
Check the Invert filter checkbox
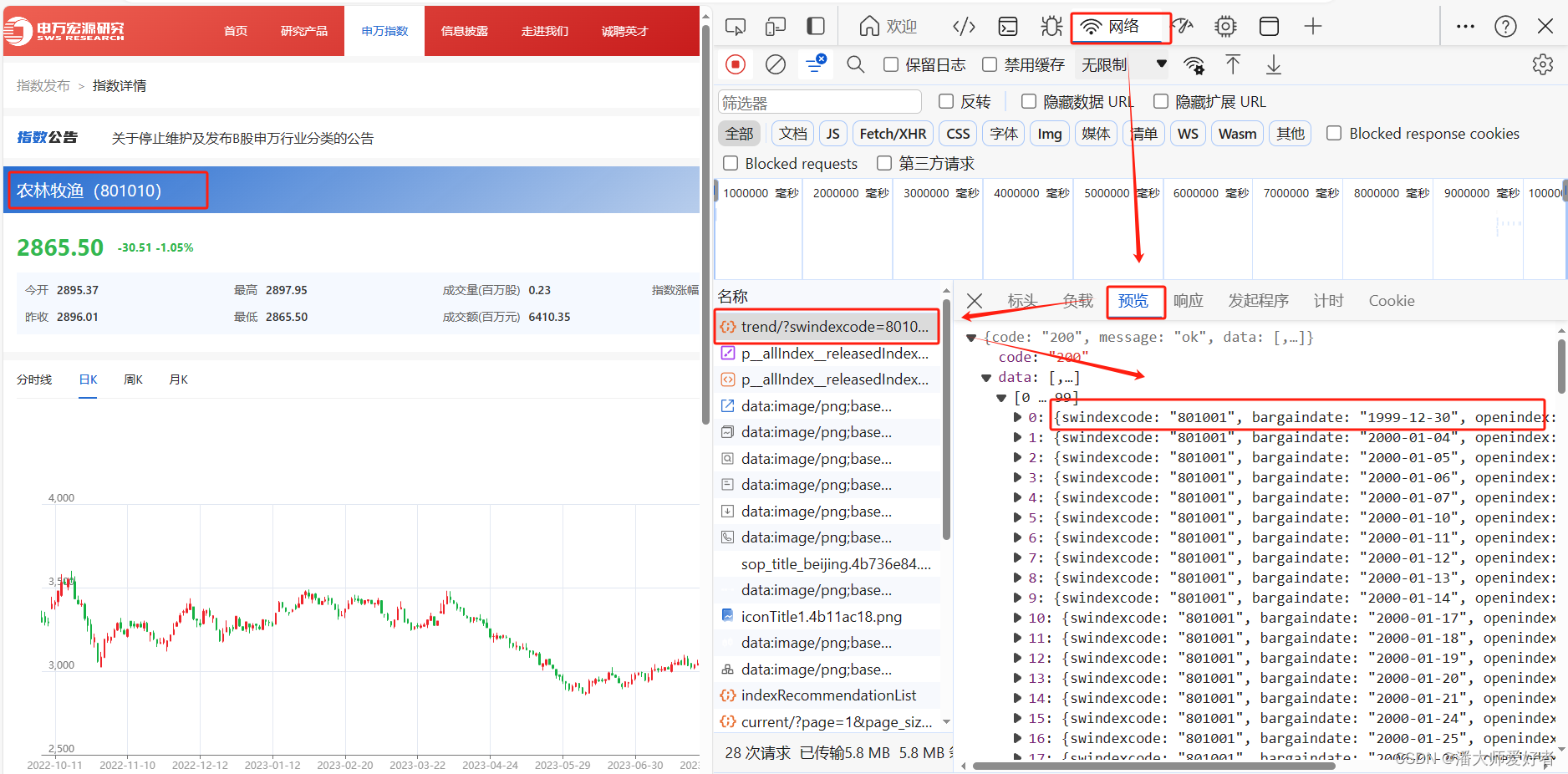(x=946, y=101)
